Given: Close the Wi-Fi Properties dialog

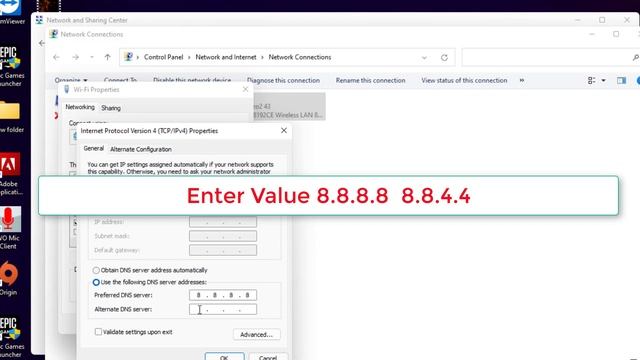Looking at the screenshot, I should (245, 89).
